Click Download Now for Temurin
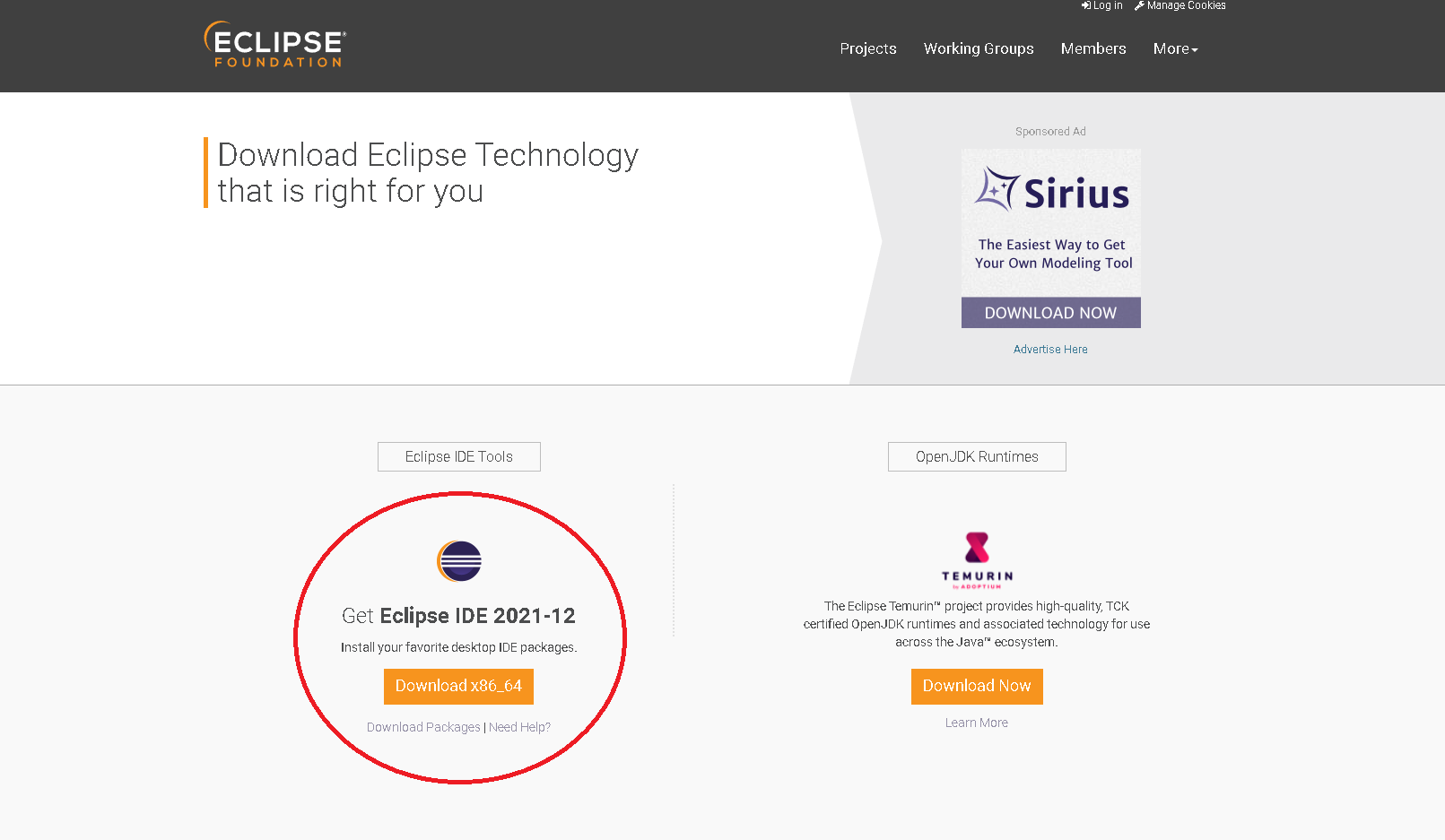The width and height of the screenshot is (1445, 840). click(977, 686)
